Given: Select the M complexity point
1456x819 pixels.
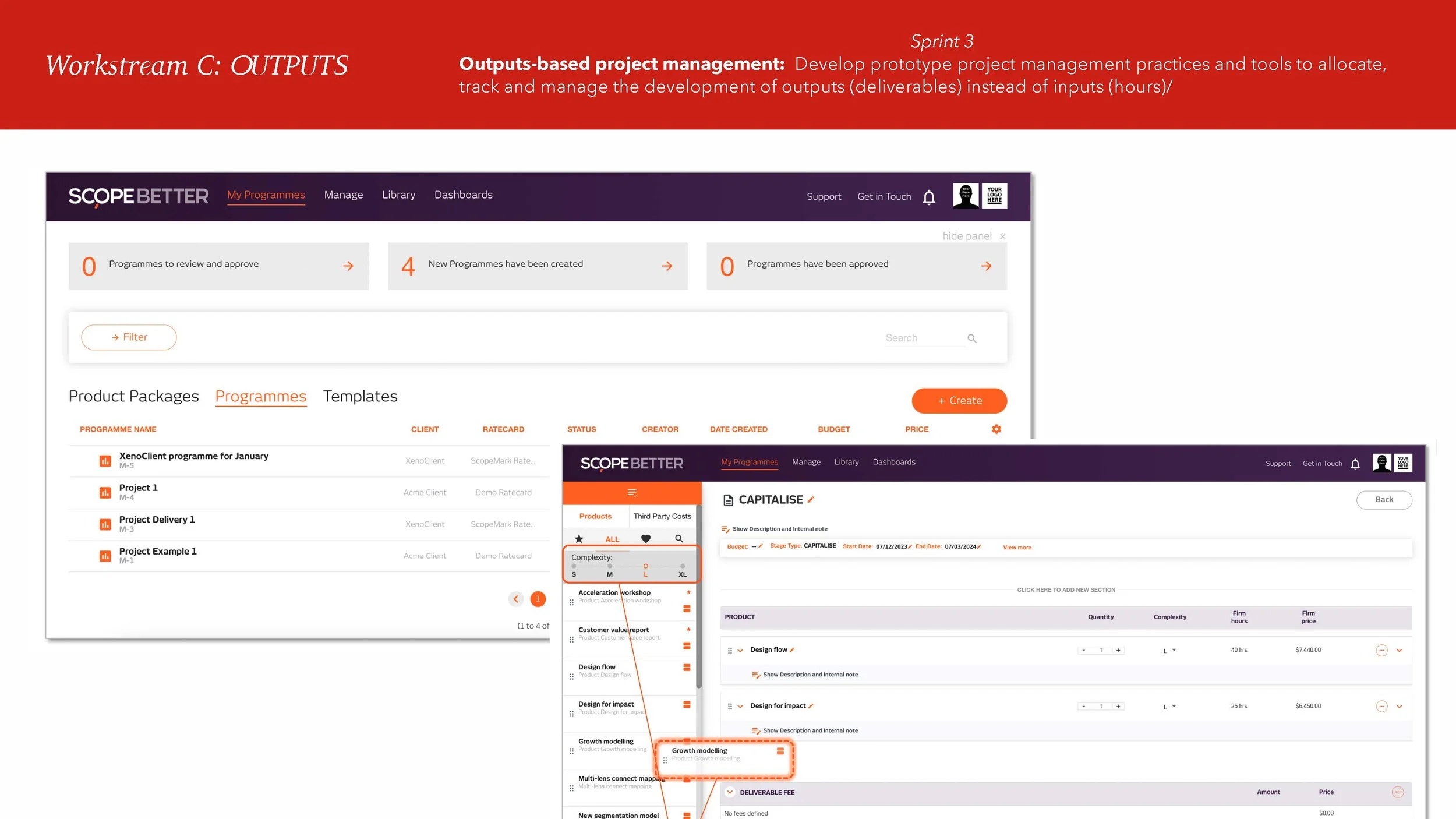Looking at the screenshot, I should 610,566.
